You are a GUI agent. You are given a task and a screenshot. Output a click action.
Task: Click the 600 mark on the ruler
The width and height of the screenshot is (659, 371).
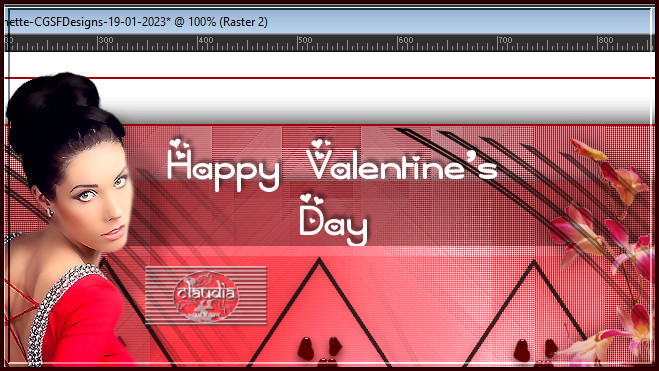406,40
